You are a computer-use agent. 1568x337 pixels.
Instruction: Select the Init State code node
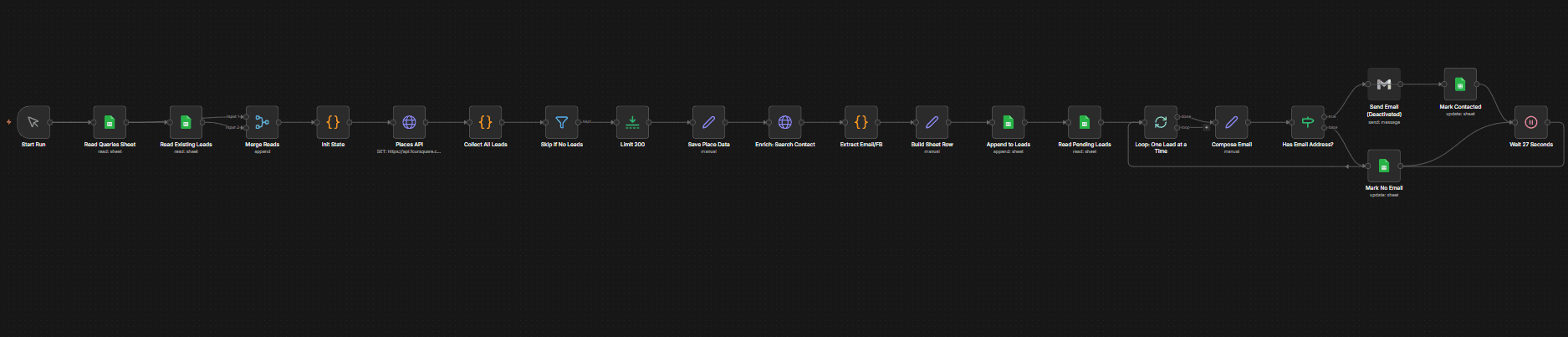[x=333, y=122]
